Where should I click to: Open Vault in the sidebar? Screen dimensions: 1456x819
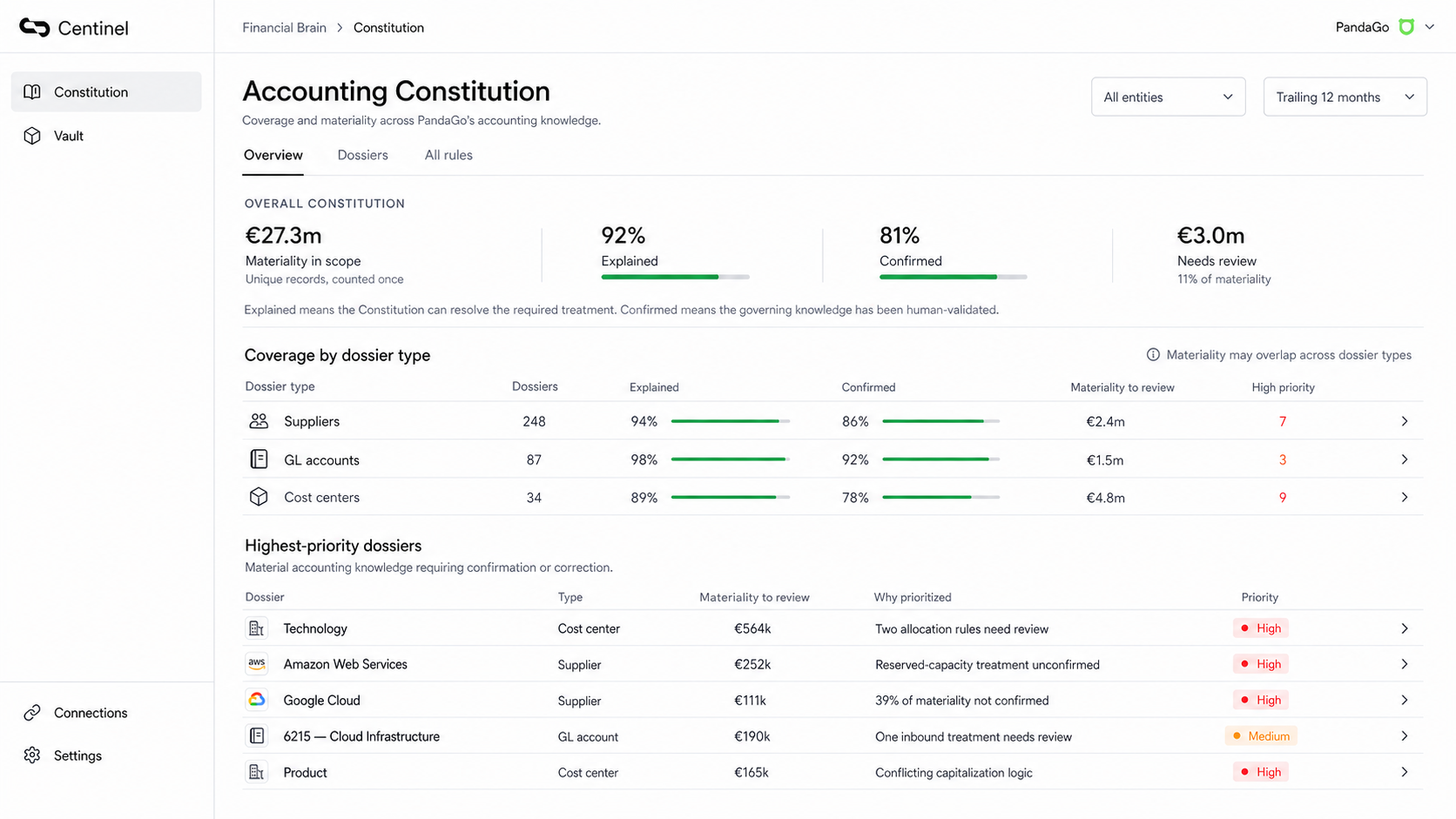[106, 136]
